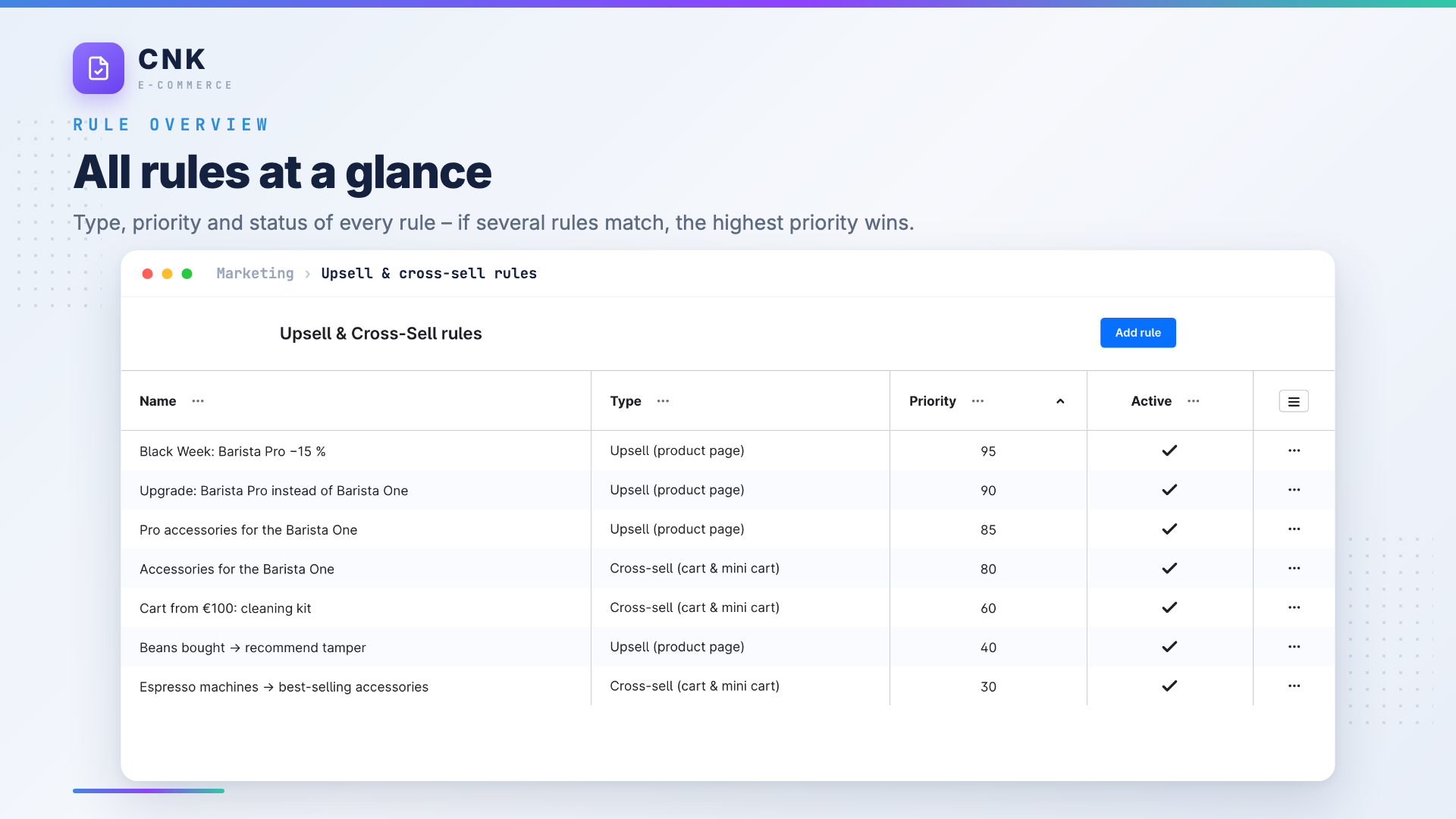Toggle active checkmark for Pro accessories rule

1169,529
